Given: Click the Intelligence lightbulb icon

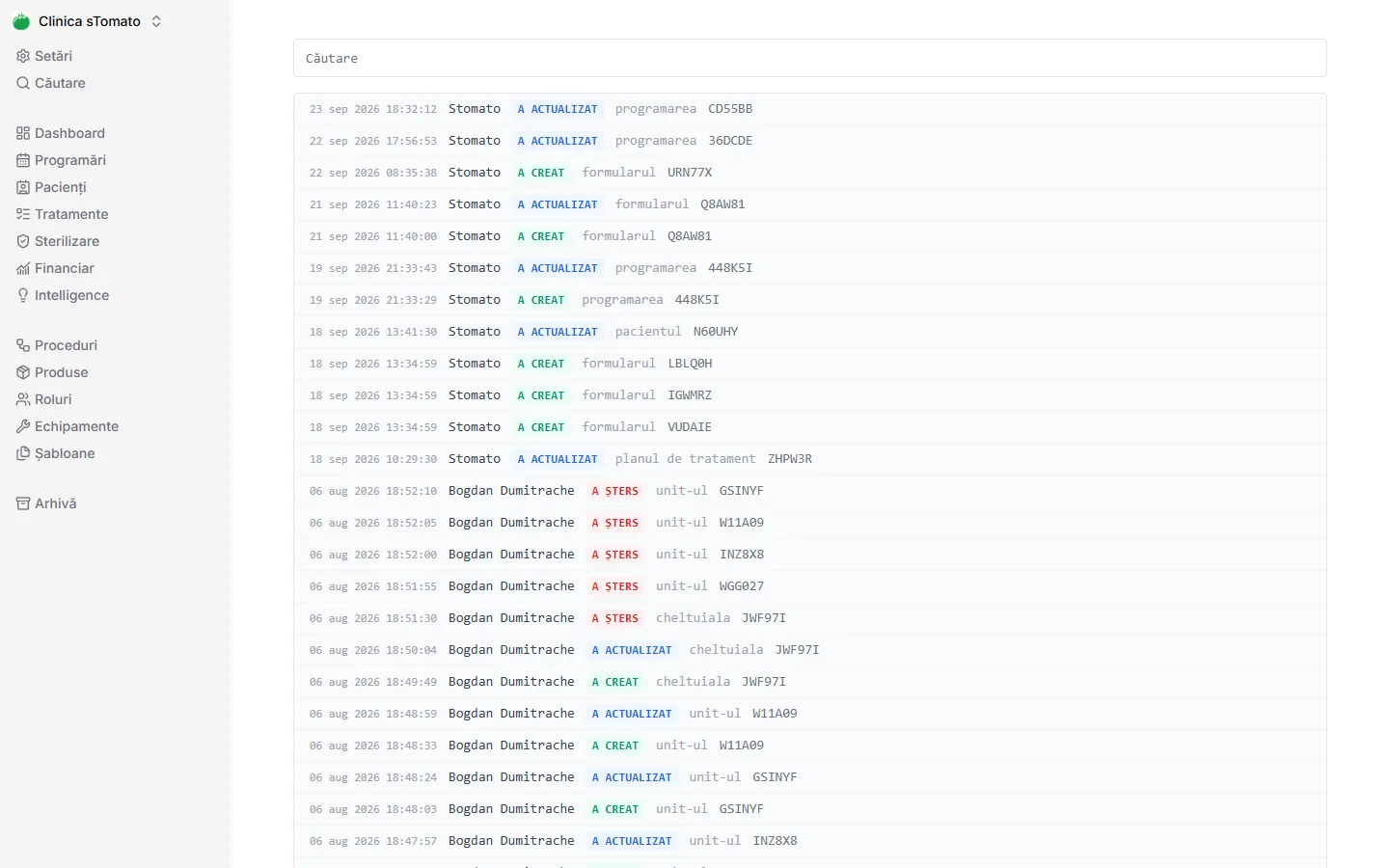Looking at the screenshot, I should coord(23,295).
